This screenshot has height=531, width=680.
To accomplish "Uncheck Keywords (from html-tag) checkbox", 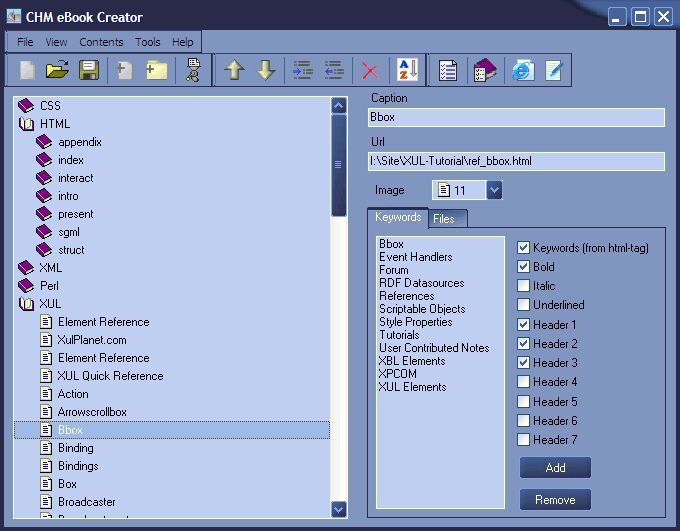I will (x=523, y=248).
